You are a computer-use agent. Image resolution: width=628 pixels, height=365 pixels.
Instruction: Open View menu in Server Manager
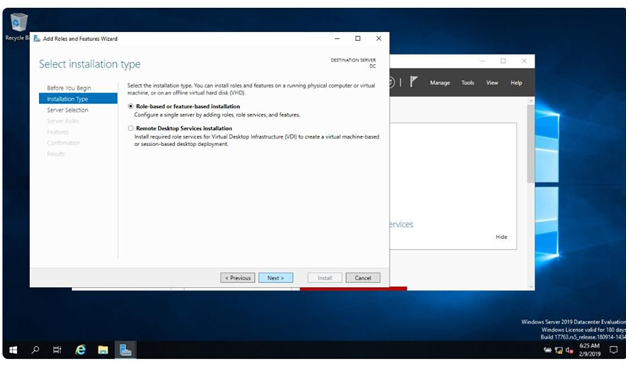click(492, 83)
